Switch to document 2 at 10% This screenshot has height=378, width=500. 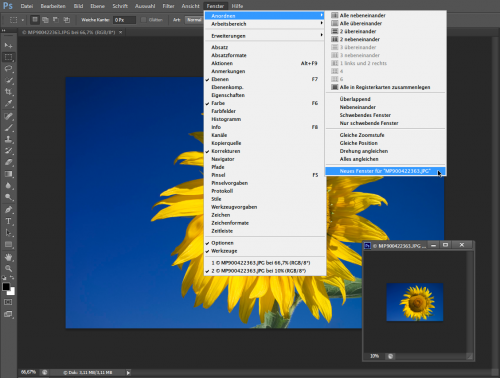[x=265, y=271]
